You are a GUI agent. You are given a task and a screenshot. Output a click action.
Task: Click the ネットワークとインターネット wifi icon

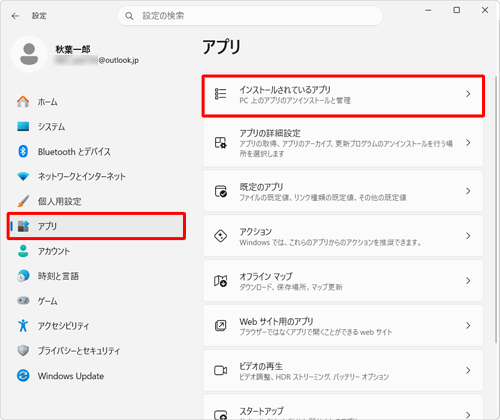pos(23,176)
